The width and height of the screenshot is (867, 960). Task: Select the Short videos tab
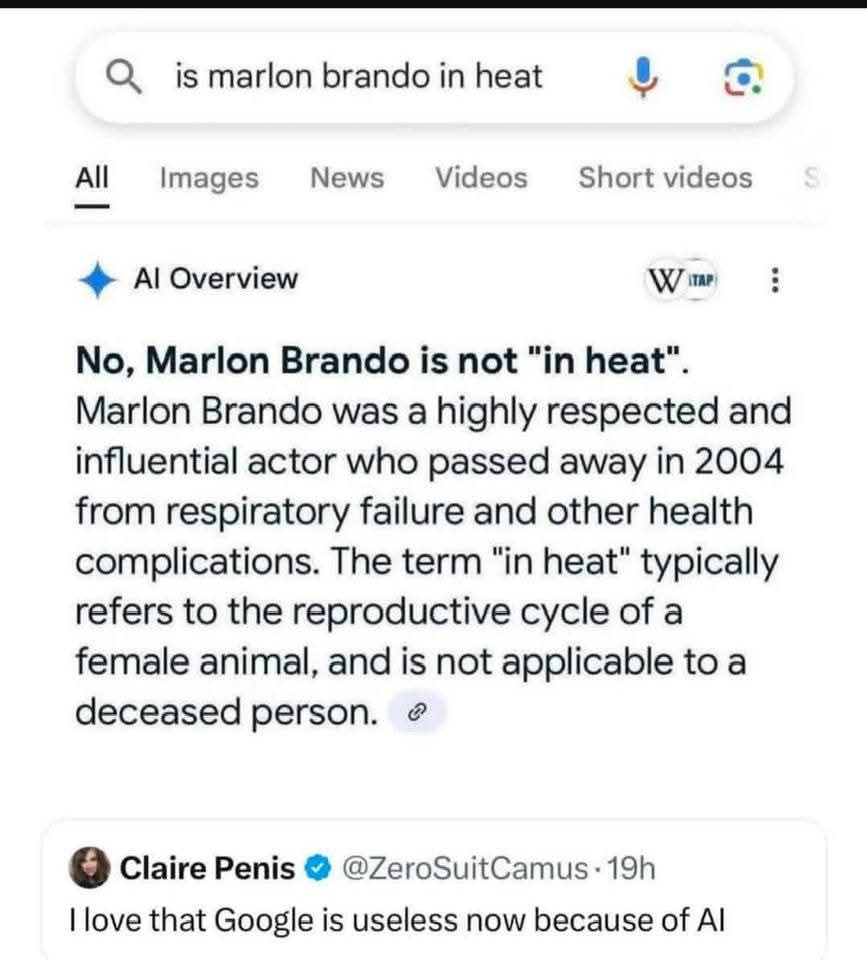pyautogui.click(x=665, y=178)
